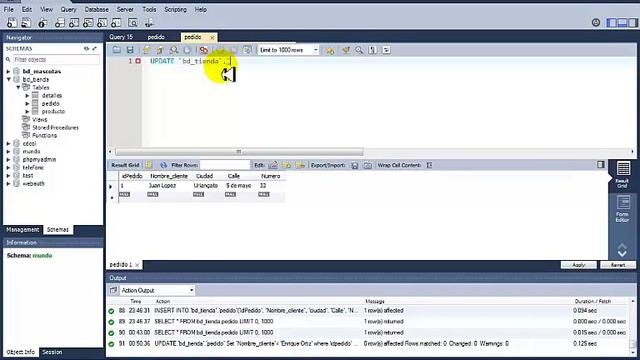Open the Query menu

(69, 9)
